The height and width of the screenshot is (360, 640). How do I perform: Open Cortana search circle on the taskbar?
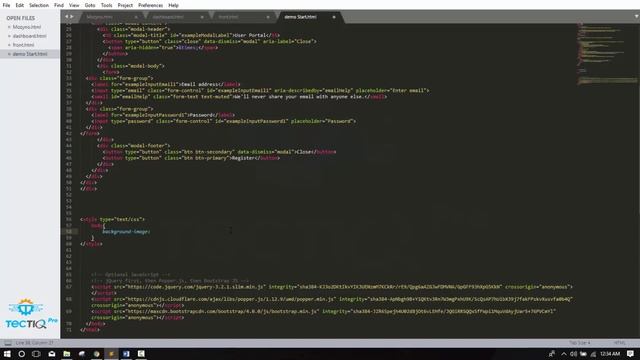tap(21, 354)
